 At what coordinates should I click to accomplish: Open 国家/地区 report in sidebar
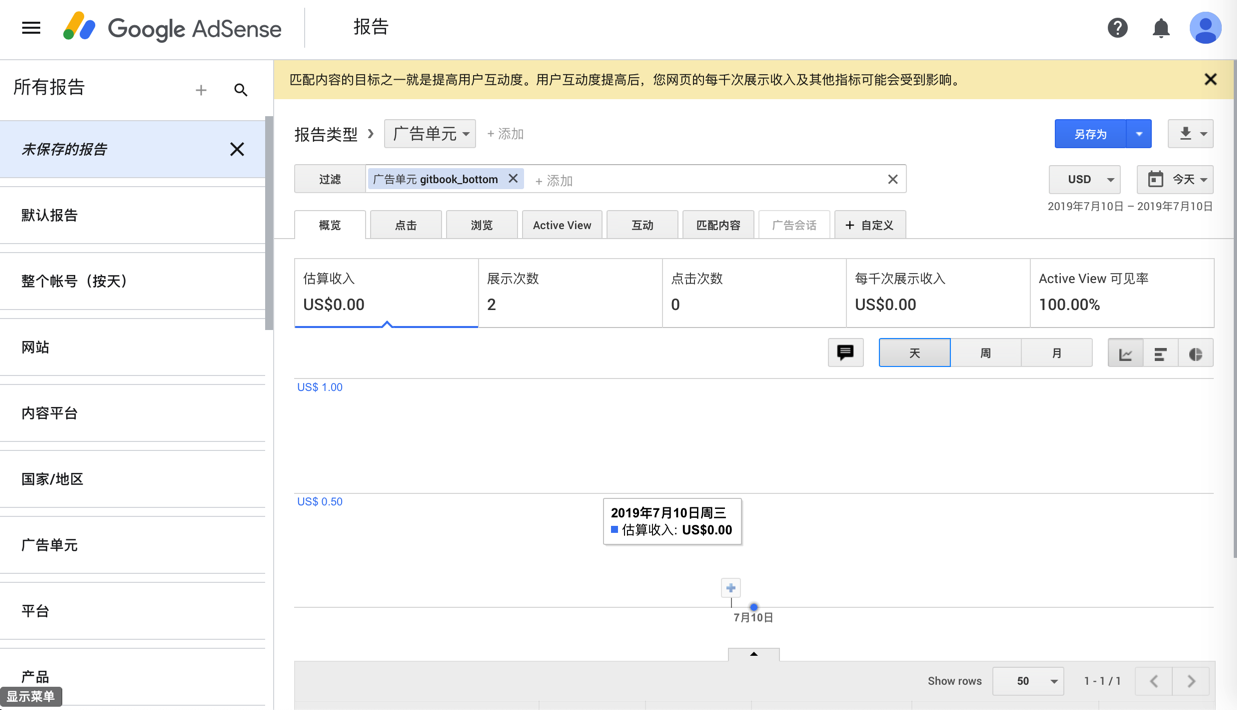pyautogui.click(x=52, y=479)
